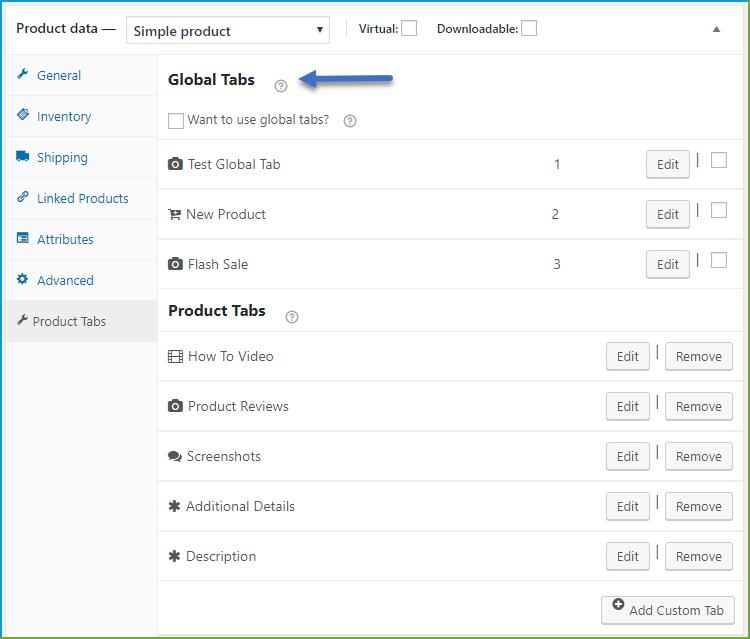
Task: Collapse the Product data panel triangle
Action: tap(716, 29)
